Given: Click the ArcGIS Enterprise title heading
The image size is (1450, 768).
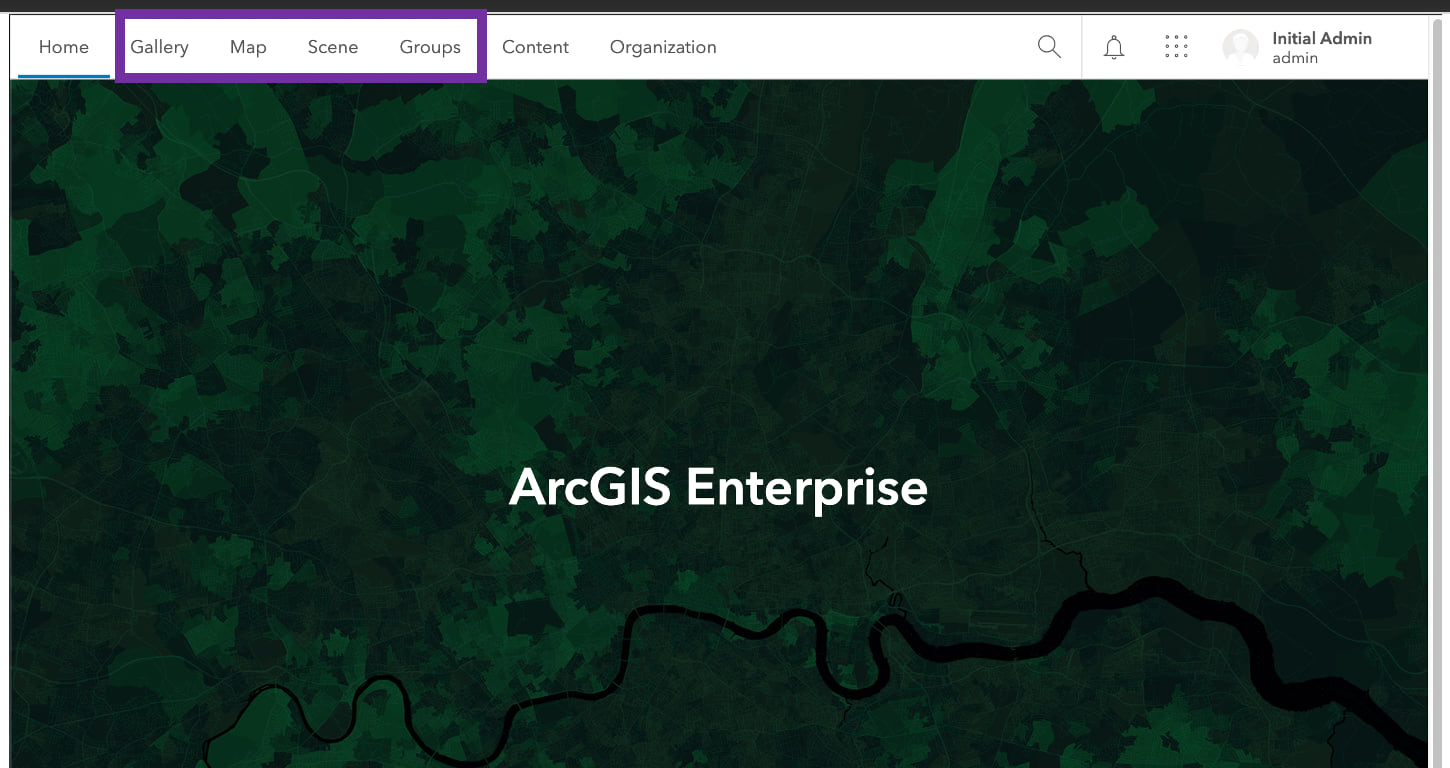Looking at the screenshot, I should click(719, 487).
